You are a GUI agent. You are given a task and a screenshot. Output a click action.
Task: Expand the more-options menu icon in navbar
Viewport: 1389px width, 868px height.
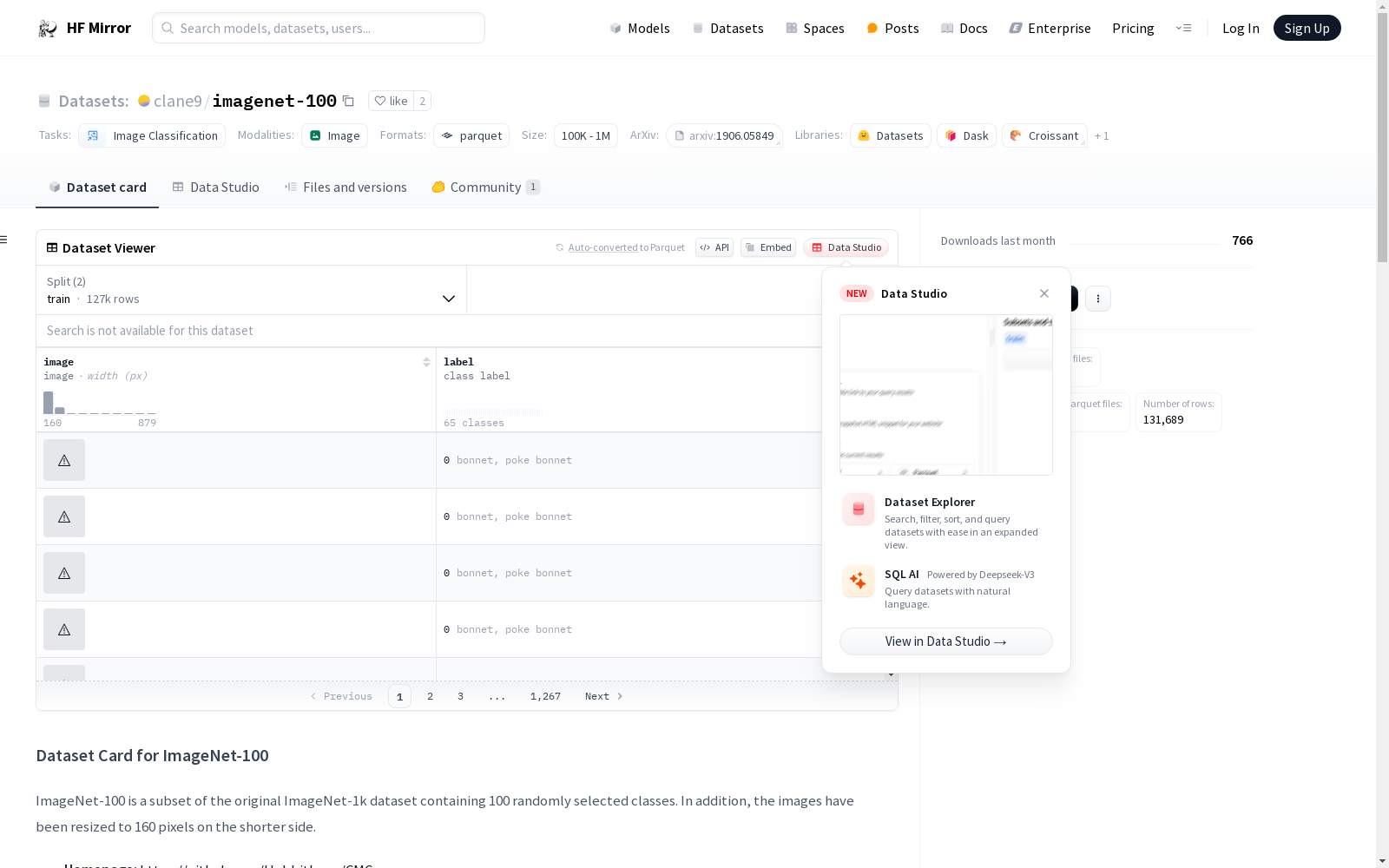(1183, 28)
